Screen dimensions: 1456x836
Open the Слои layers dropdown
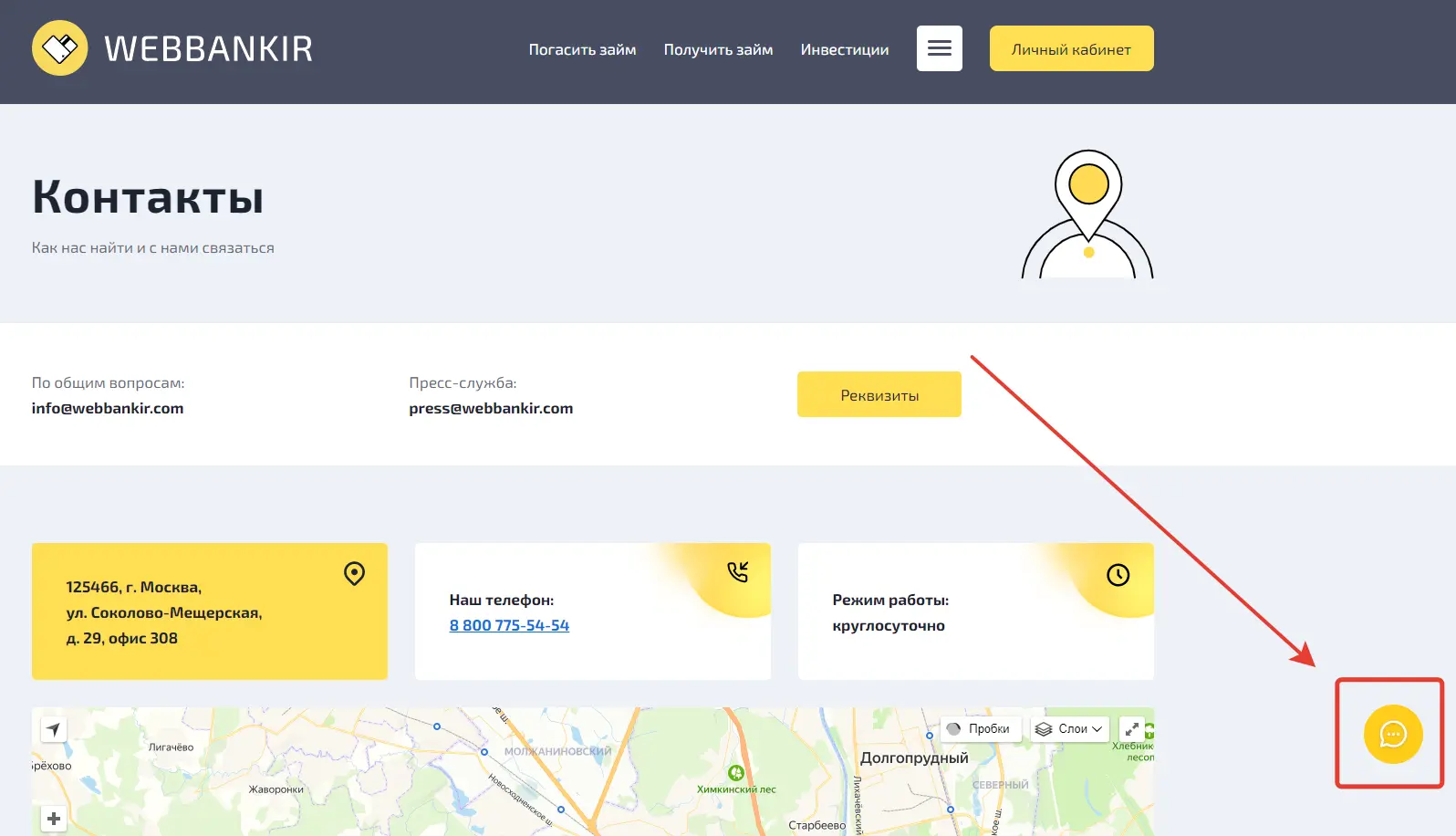1070,729
